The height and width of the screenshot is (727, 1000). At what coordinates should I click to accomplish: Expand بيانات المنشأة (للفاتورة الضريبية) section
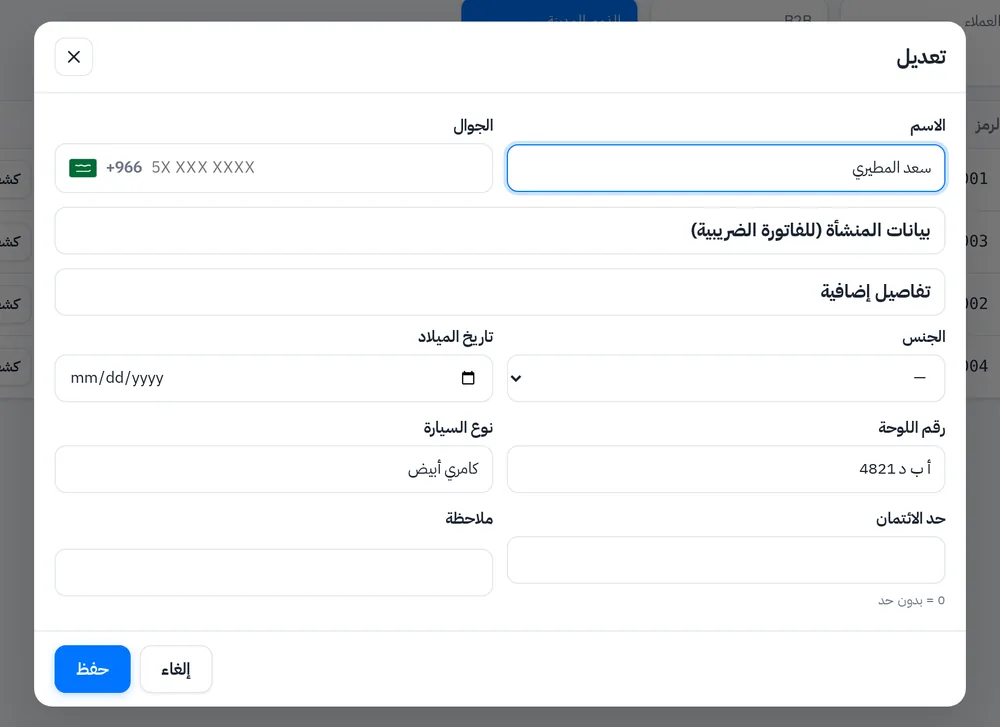pyautogui.click(x=499, y=230)
